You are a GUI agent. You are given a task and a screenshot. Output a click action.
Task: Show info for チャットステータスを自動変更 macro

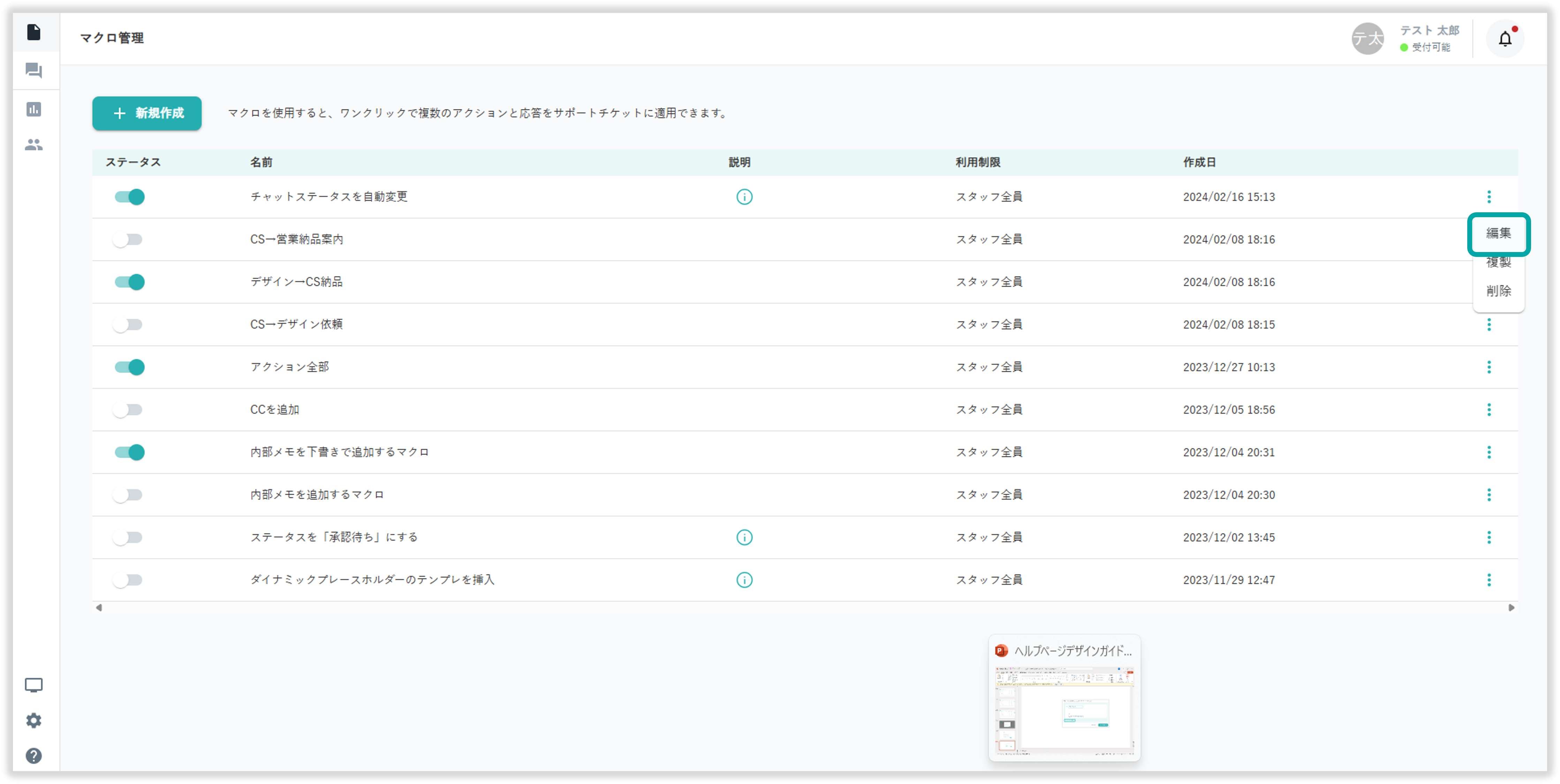pyautogui.click(x=744, y=197)
